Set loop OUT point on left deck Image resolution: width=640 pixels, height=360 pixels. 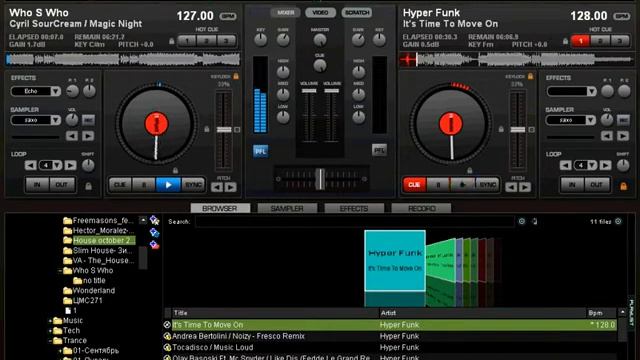pyautogui.click(x=62, y=185)
